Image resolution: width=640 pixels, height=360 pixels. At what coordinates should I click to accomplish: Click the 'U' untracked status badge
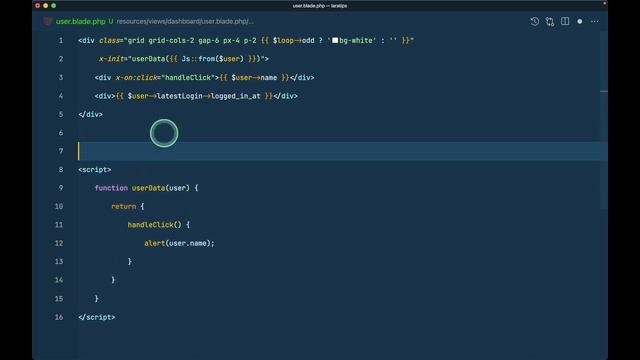[x=111, y=21]
